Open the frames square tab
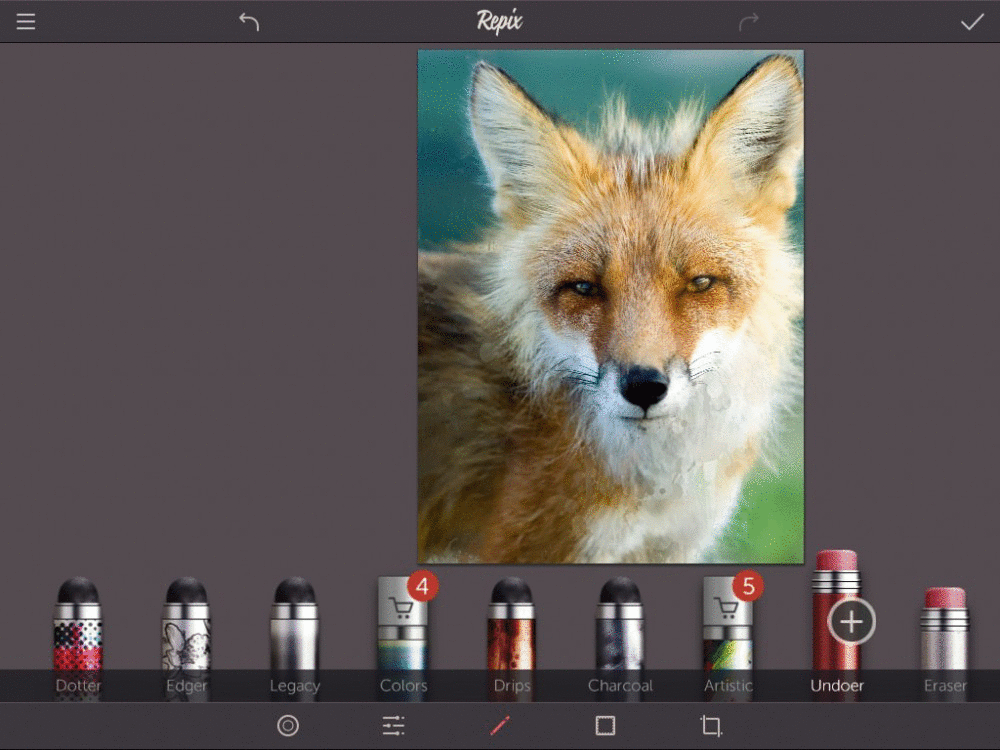1000x750 pixels. 605,726
